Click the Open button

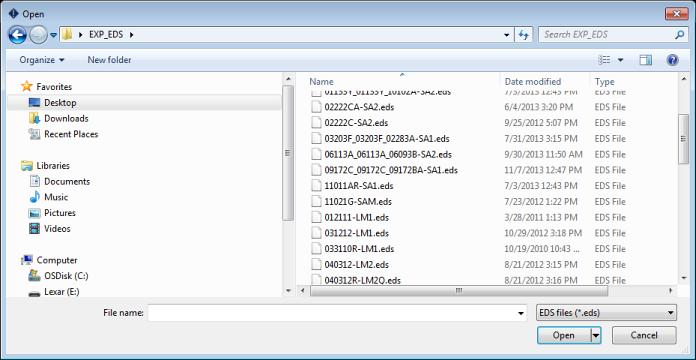(564, 335)
